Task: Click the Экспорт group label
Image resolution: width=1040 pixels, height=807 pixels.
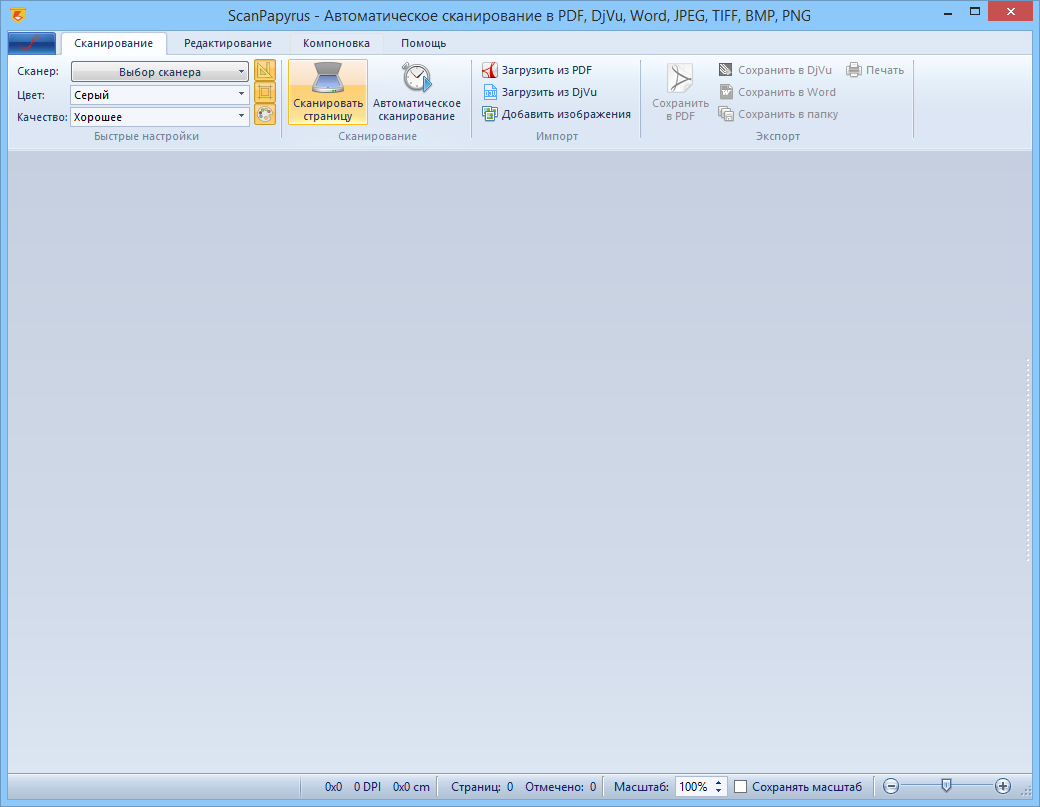Action: point(778,136)
